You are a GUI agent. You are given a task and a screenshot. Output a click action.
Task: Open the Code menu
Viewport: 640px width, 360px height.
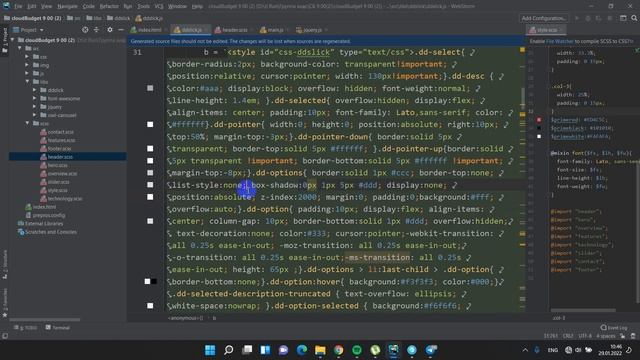pos(89,7)
